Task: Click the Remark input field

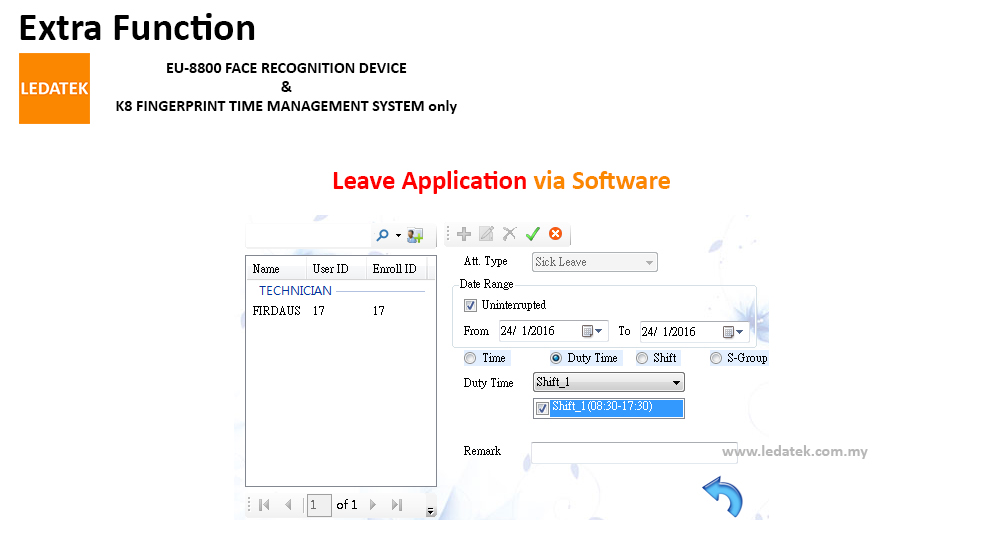Action: tap(634, 452)
